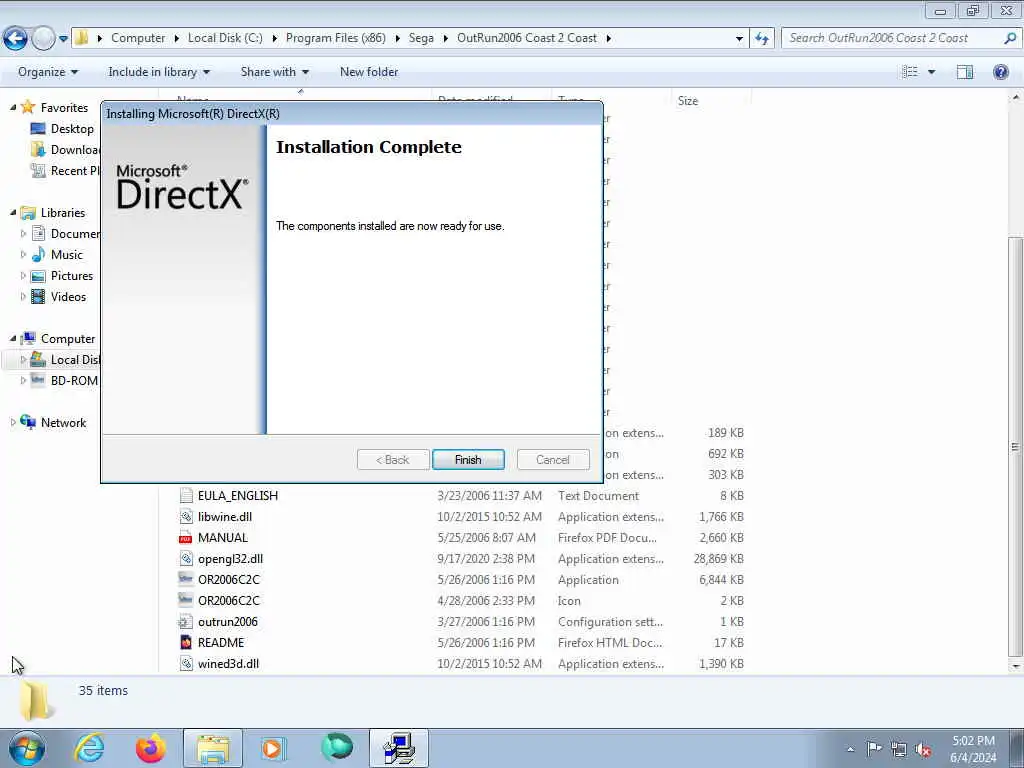Launch Firefox from taskbar
Viewport: 1024px width, 768px height.
tap(151, 748)
